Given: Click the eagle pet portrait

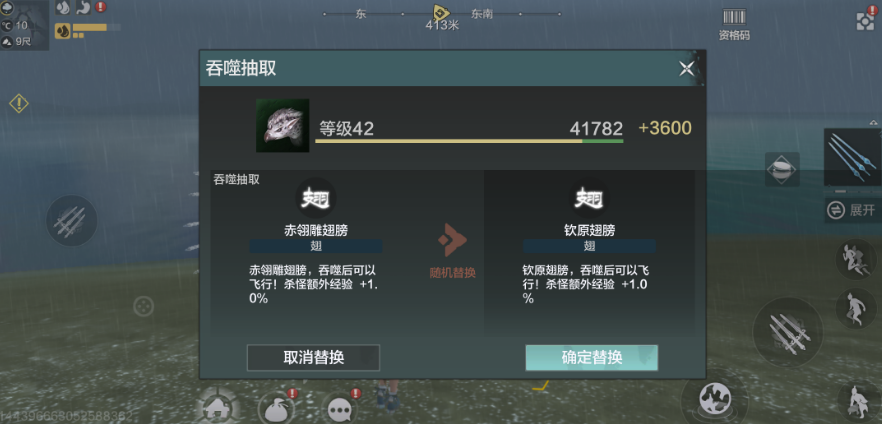Looking at the screenshot, I should [x=282, y=125].
